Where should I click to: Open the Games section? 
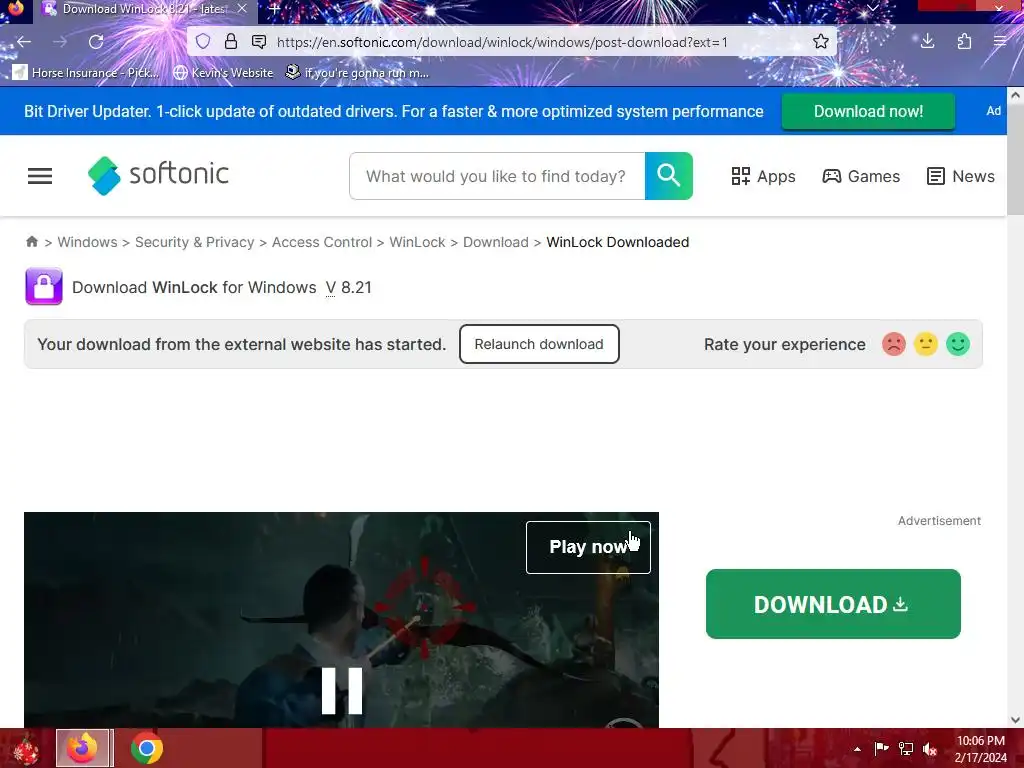point(861,176)
